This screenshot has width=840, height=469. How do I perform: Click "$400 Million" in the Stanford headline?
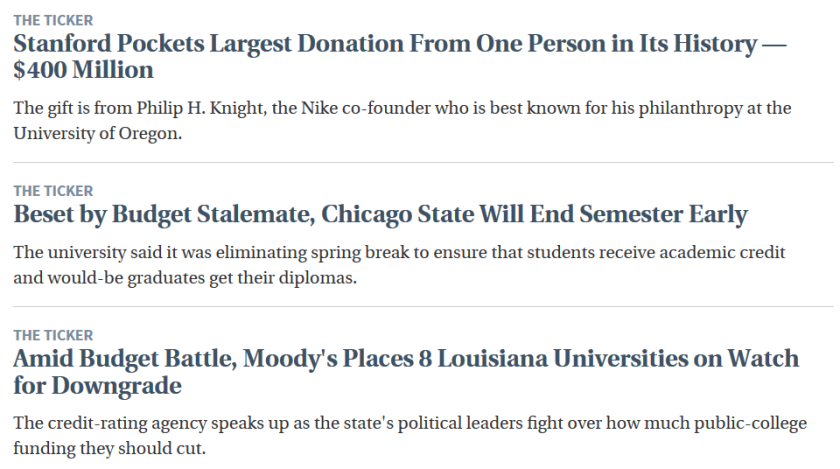click(84, 70)
